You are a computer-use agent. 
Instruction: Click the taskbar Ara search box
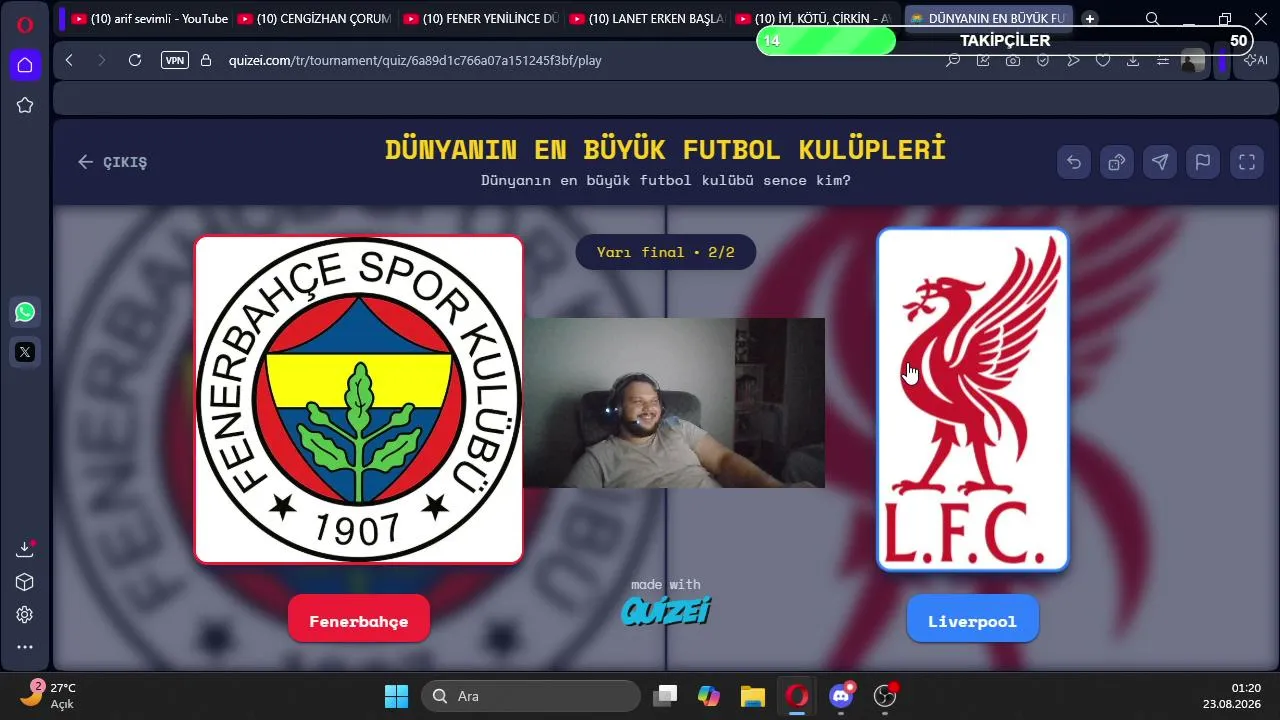[x=530, y=696]
